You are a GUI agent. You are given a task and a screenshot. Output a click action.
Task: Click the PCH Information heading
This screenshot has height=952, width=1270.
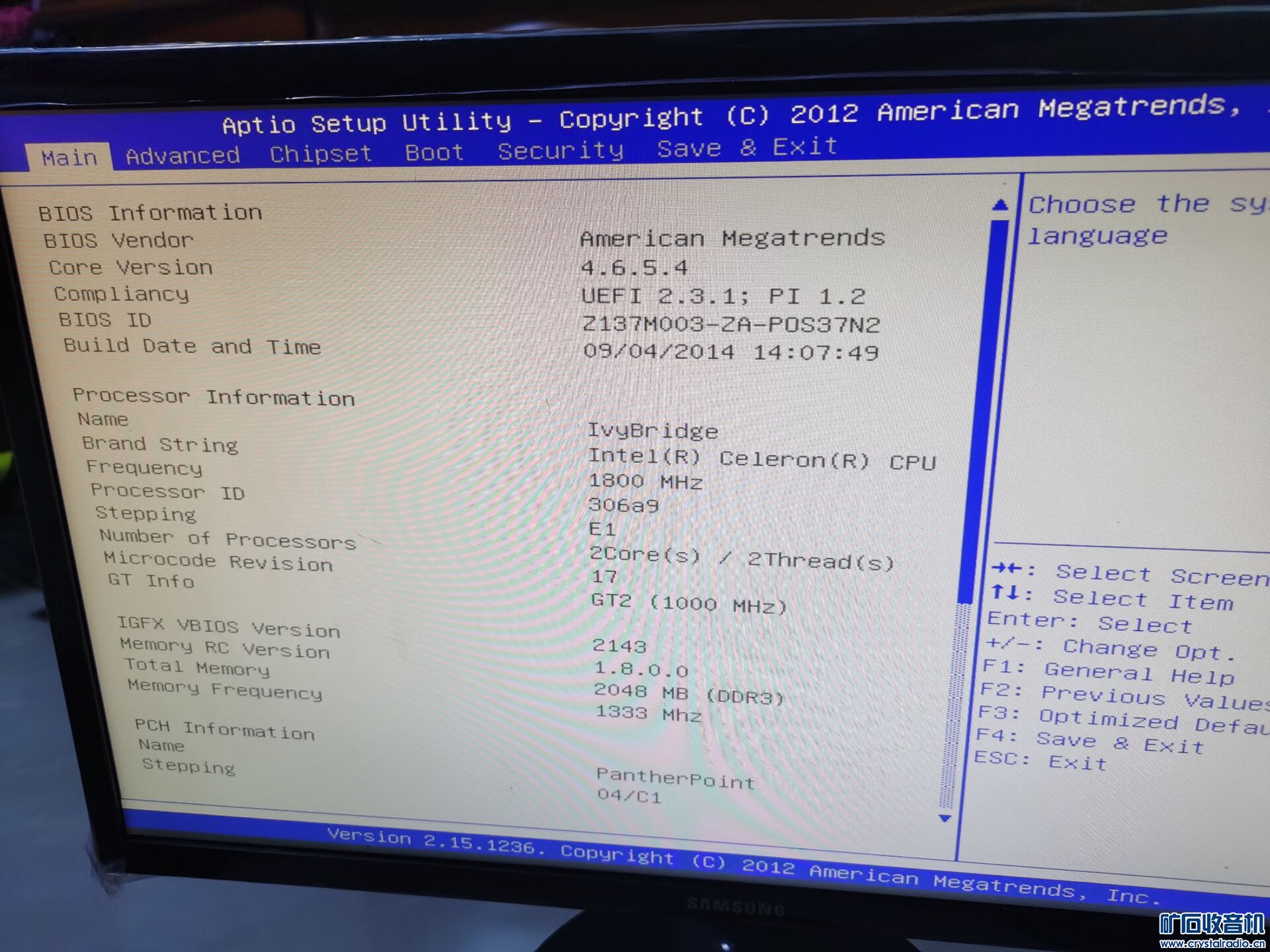225,730
